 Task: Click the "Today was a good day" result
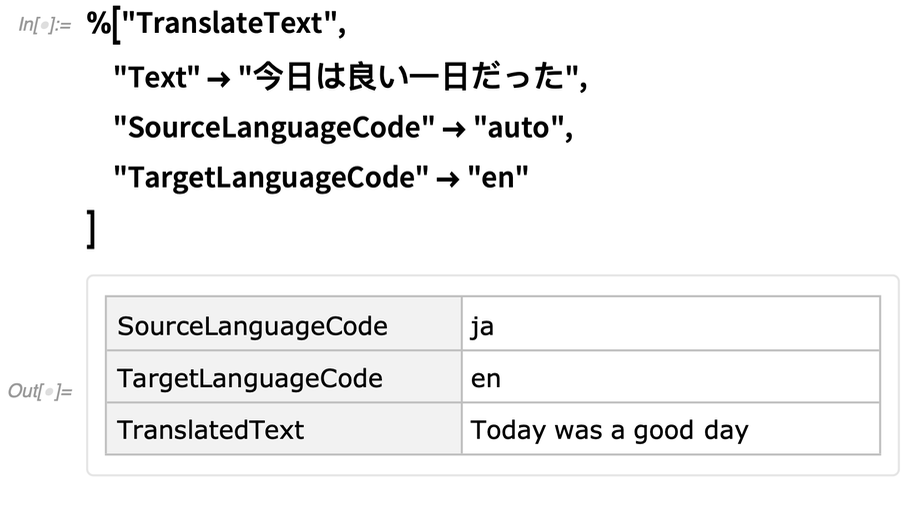(x=609, y=430)
